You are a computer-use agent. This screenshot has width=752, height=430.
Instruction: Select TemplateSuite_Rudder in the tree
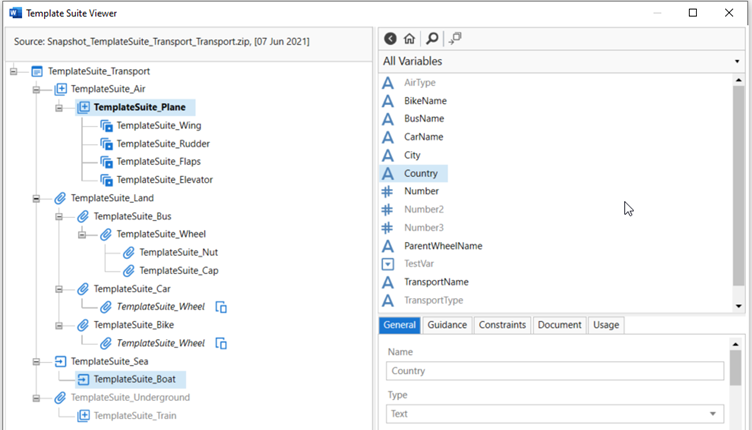pos(162,143)
